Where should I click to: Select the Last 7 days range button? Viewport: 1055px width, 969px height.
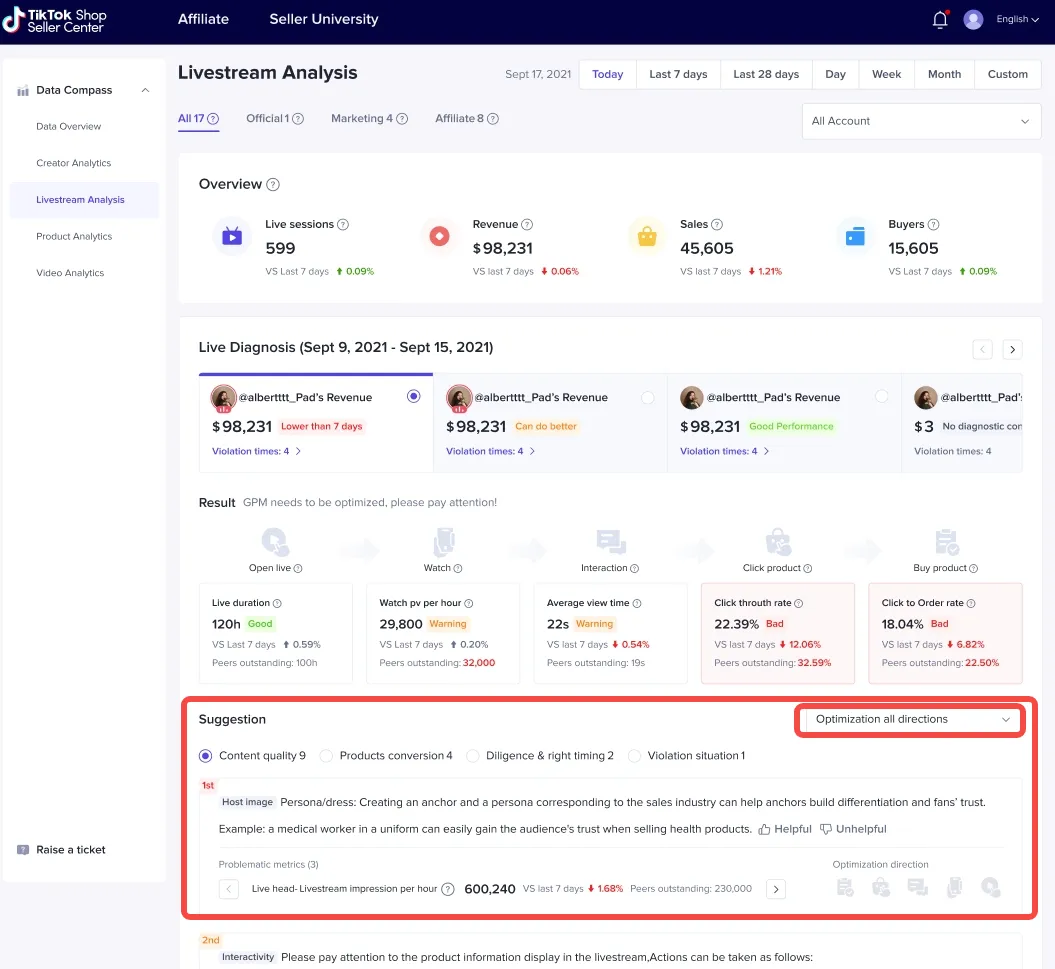(678, 75)
